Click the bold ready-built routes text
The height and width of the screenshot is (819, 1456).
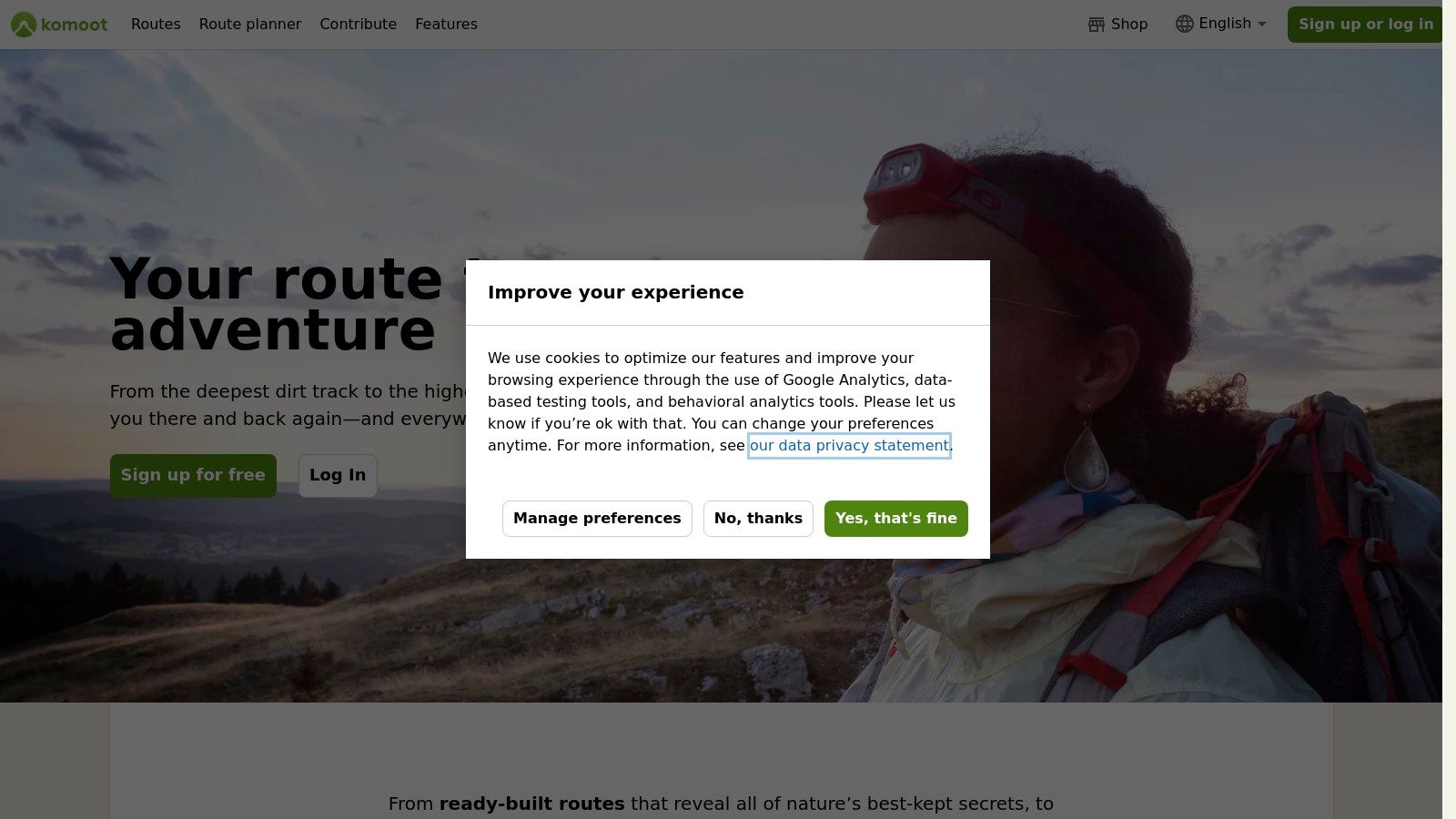click(531, 804)
